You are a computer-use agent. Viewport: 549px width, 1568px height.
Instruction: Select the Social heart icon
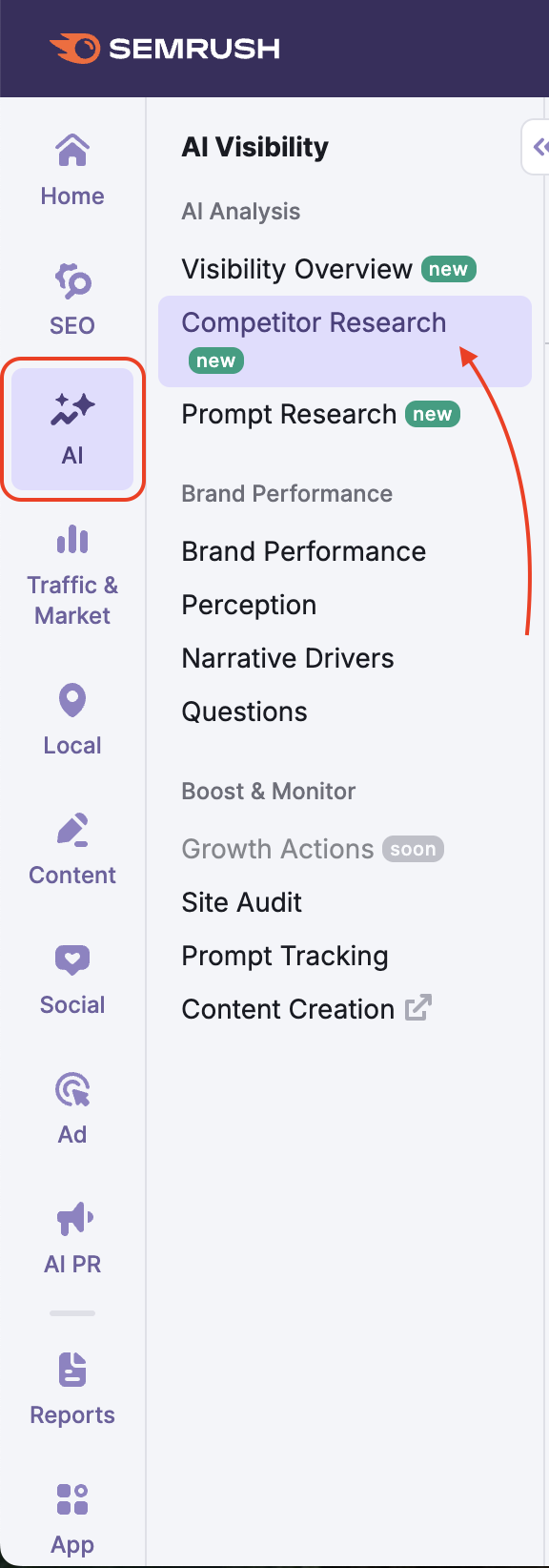pos(71,959)
